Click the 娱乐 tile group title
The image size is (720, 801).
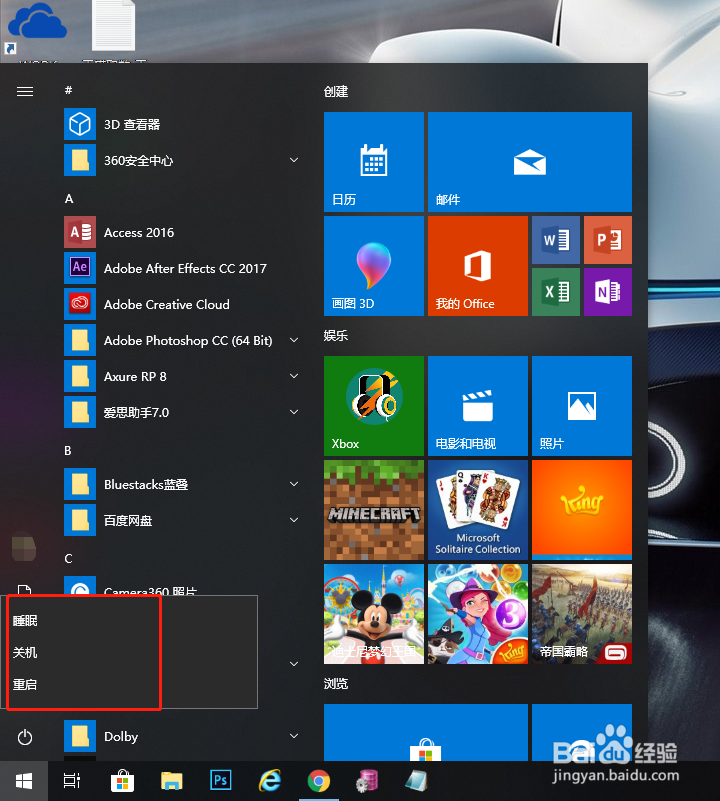[x=336, y=336]
